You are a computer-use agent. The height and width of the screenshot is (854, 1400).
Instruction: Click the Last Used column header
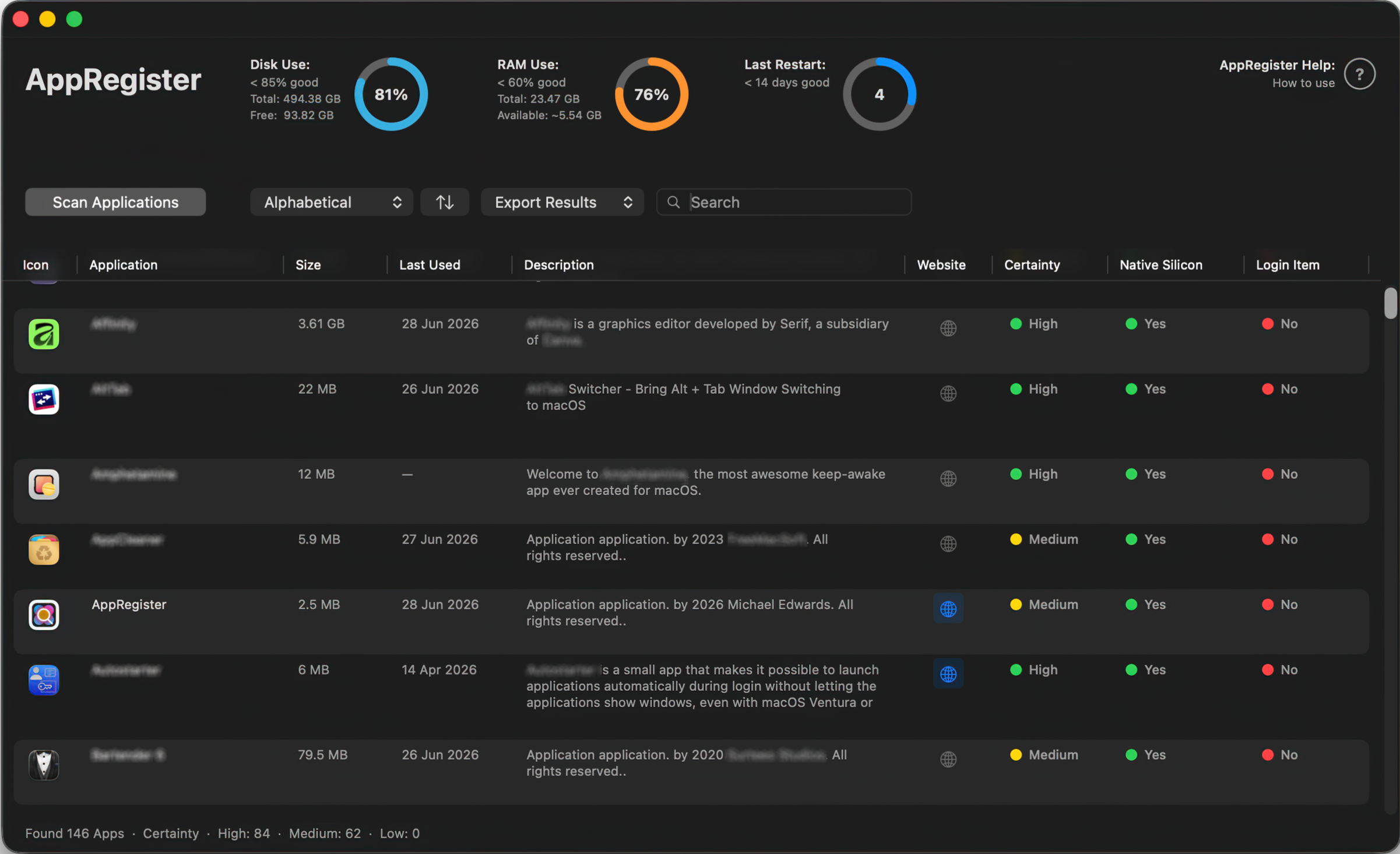[430, 264]
